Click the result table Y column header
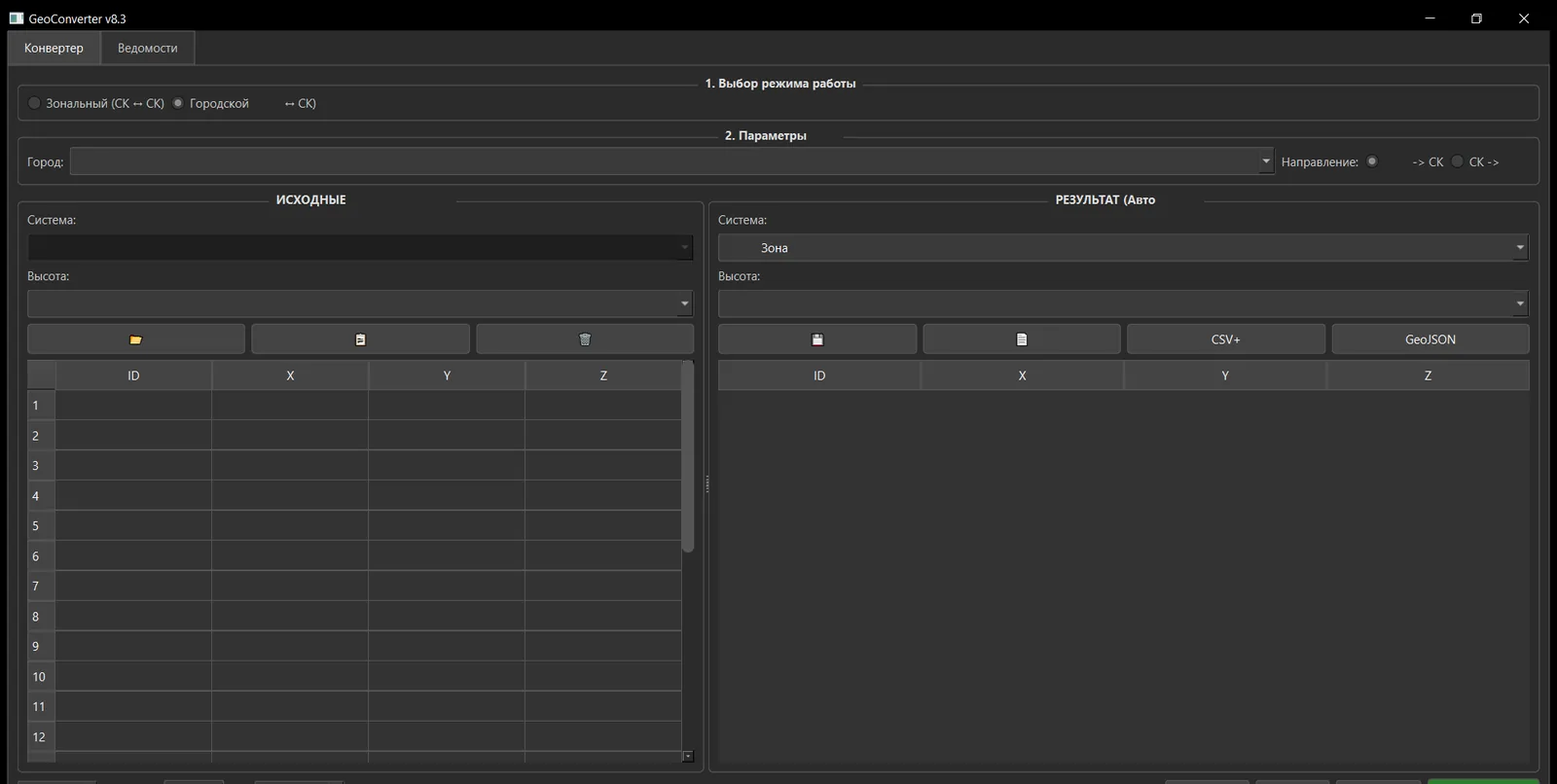 [1225, 375]
